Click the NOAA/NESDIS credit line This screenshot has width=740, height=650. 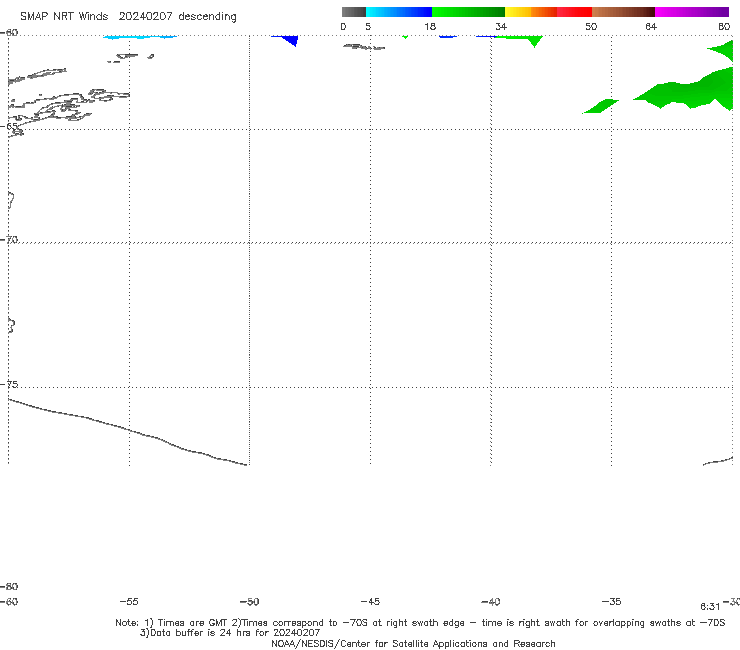click(x=413, y=643)
